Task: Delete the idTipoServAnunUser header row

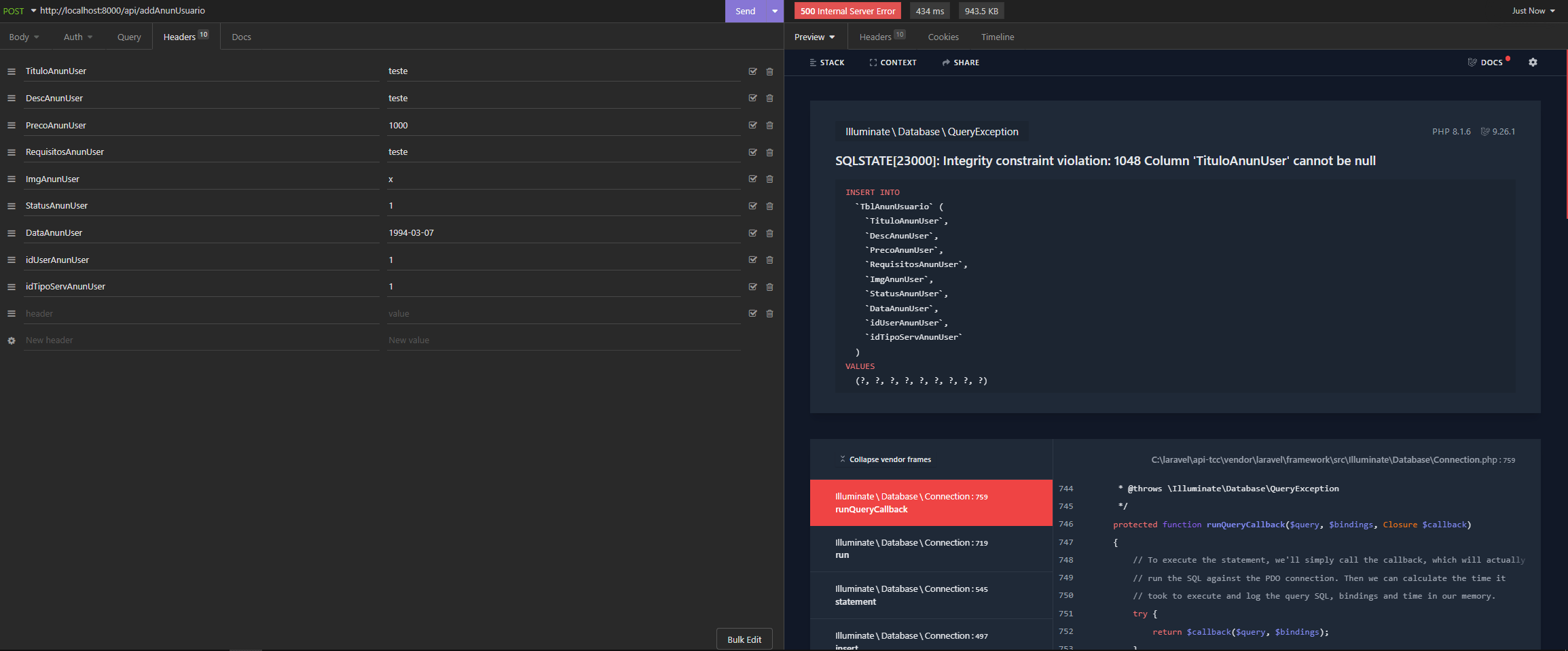Action: (769, 287)
